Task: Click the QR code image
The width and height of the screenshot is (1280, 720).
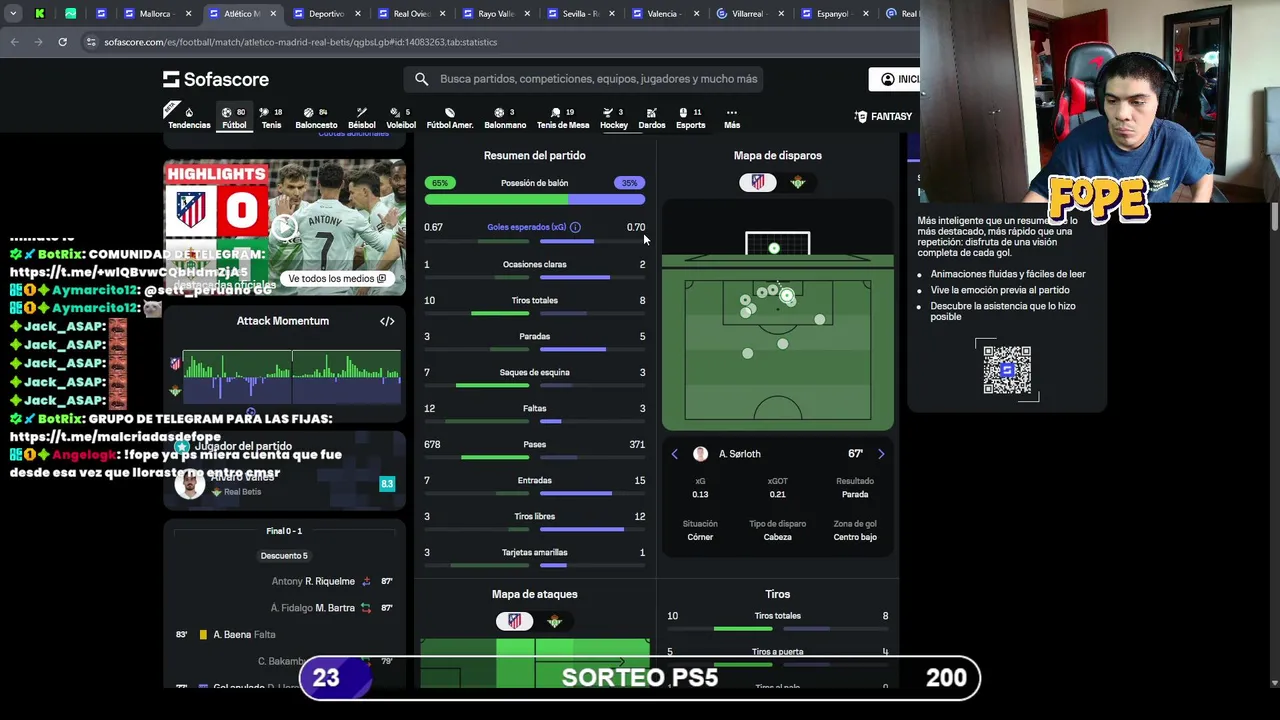Action: 1007,369
